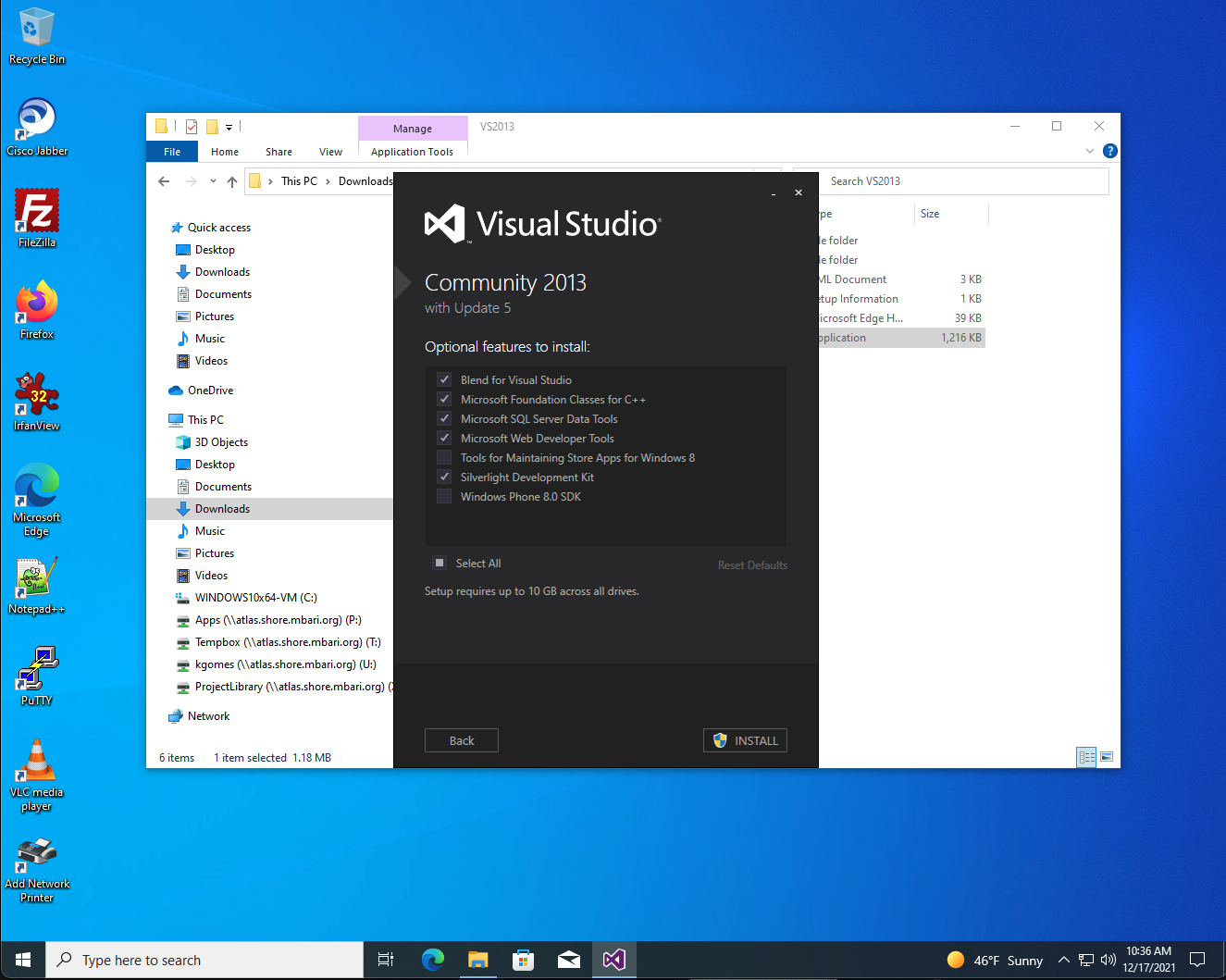Switch to large icons view in Explorer
The image size is (1226, 980).
[x=1107, y=757]
